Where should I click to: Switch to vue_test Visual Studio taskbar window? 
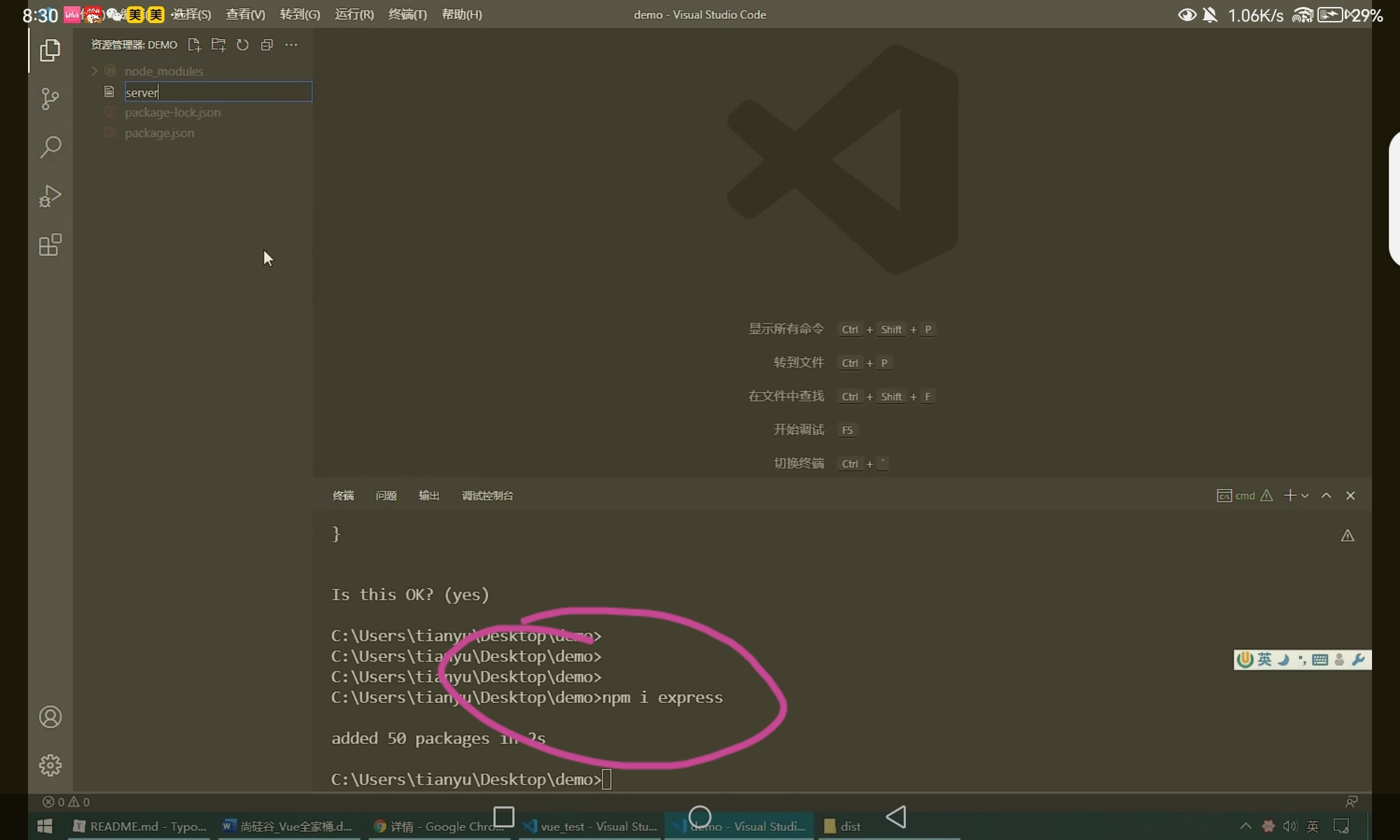pyautogui.click(x=590, y=827)
